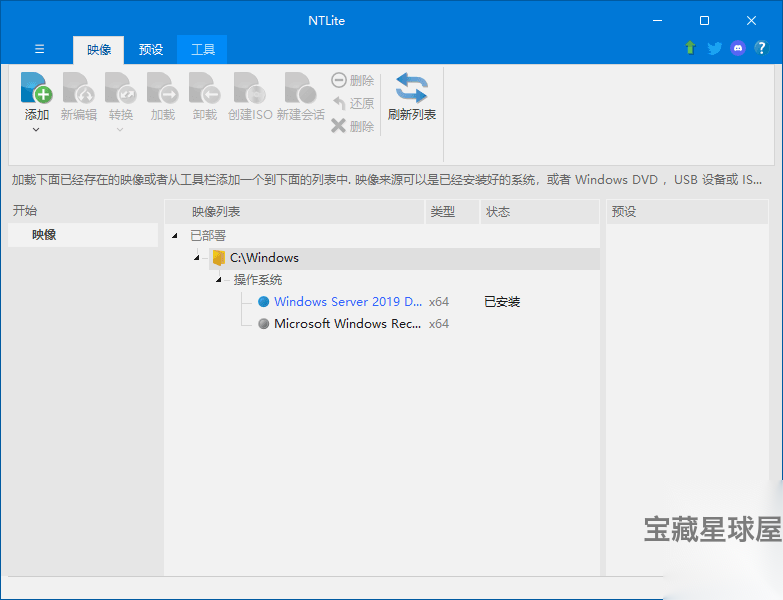Screen dimensions: 783x600
Task: Click the 删除 button with minus circle icon
Action: (x=353, y=80)
